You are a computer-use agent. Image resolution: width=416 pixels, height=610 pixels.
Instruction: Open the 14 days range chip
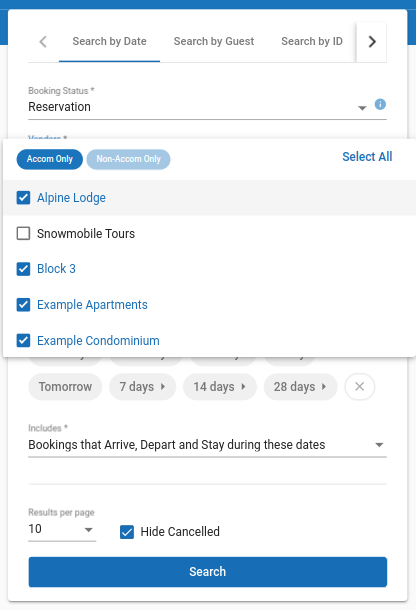[x=220, y=387]
